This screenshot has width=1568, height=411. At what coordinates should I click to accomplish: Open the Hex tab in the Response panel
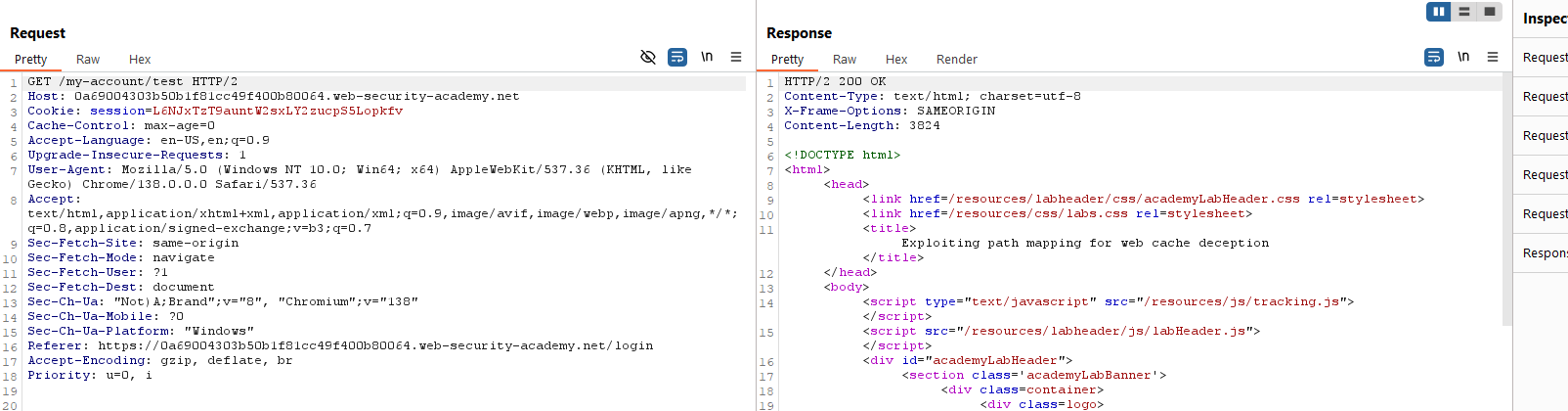[x=896, y=60]
